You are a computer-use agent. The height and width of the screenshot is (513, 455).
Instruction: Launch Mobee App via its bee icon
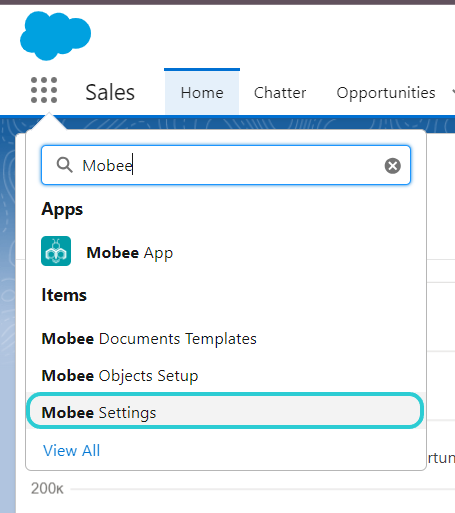pyautogui.click(x=56, y=251)
